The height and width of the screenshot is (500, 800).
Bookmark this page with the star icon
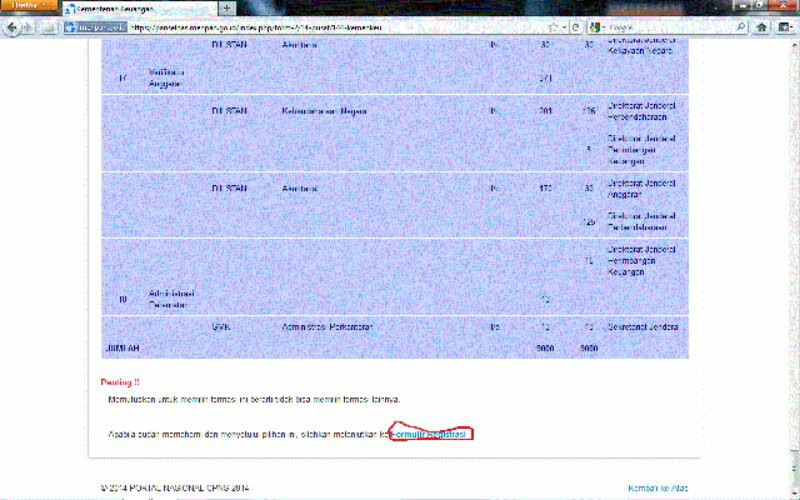click(553, 27)
